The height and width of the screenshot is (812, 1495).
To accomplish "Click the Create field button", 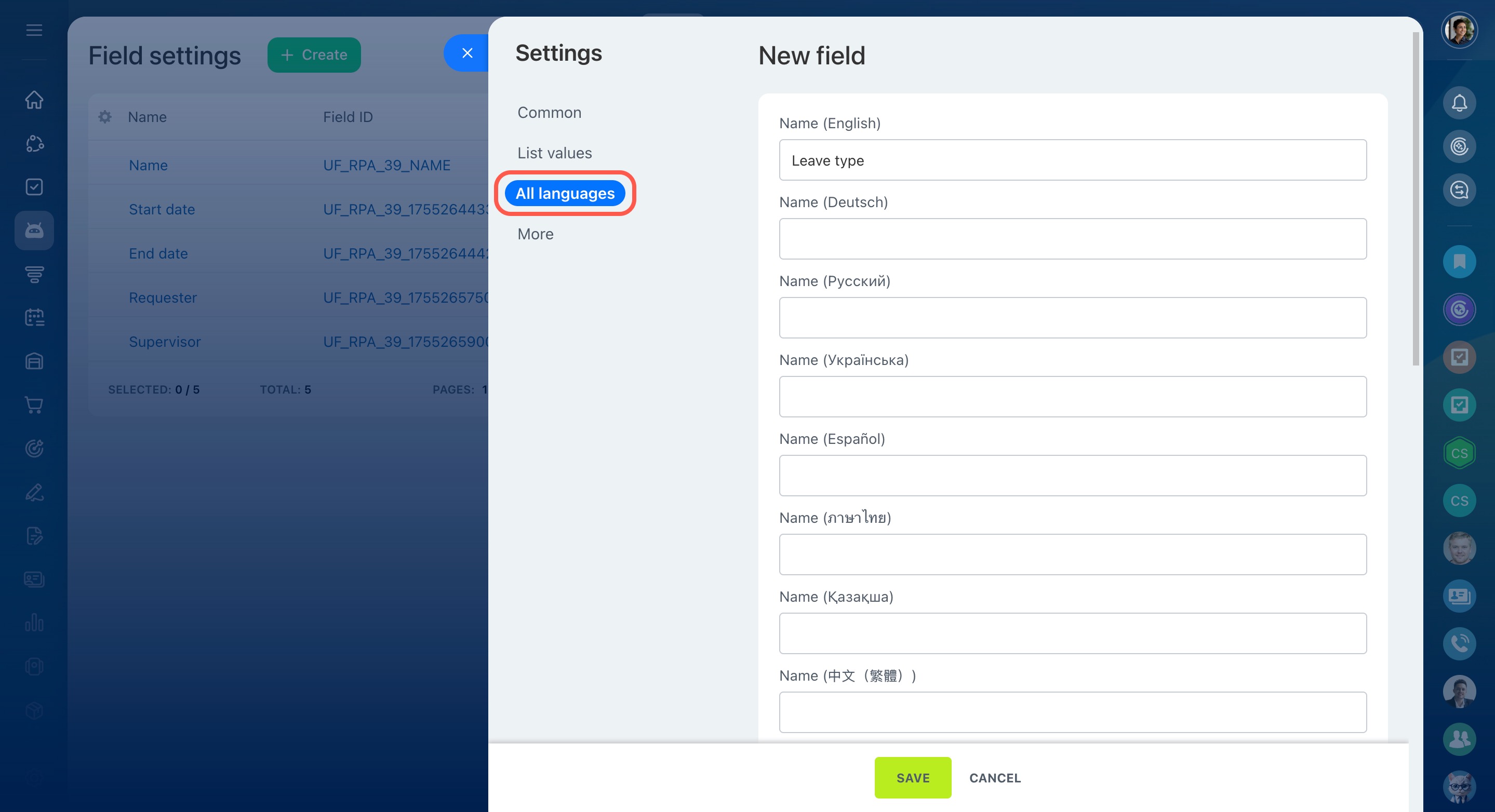I will (x=314, y=55).
